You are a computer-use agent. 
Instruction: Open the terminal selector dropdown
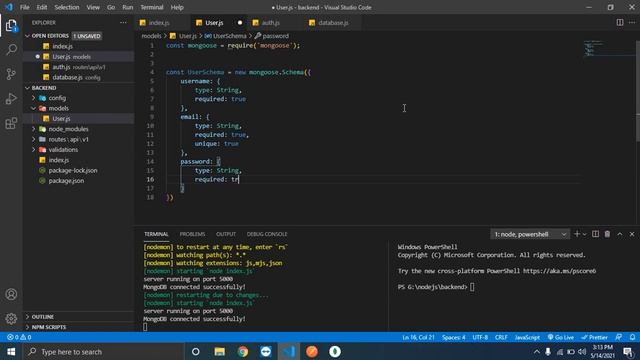529,234
